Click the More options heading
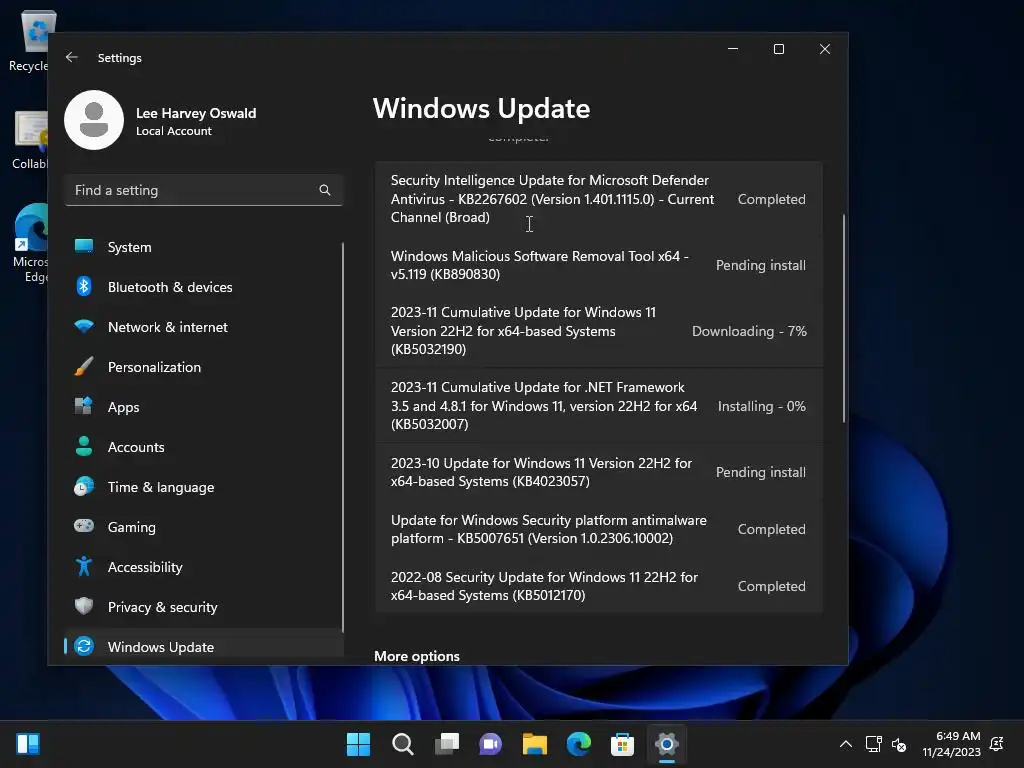The width and height of the screenshot is (1024, 768). pos(417,656)
